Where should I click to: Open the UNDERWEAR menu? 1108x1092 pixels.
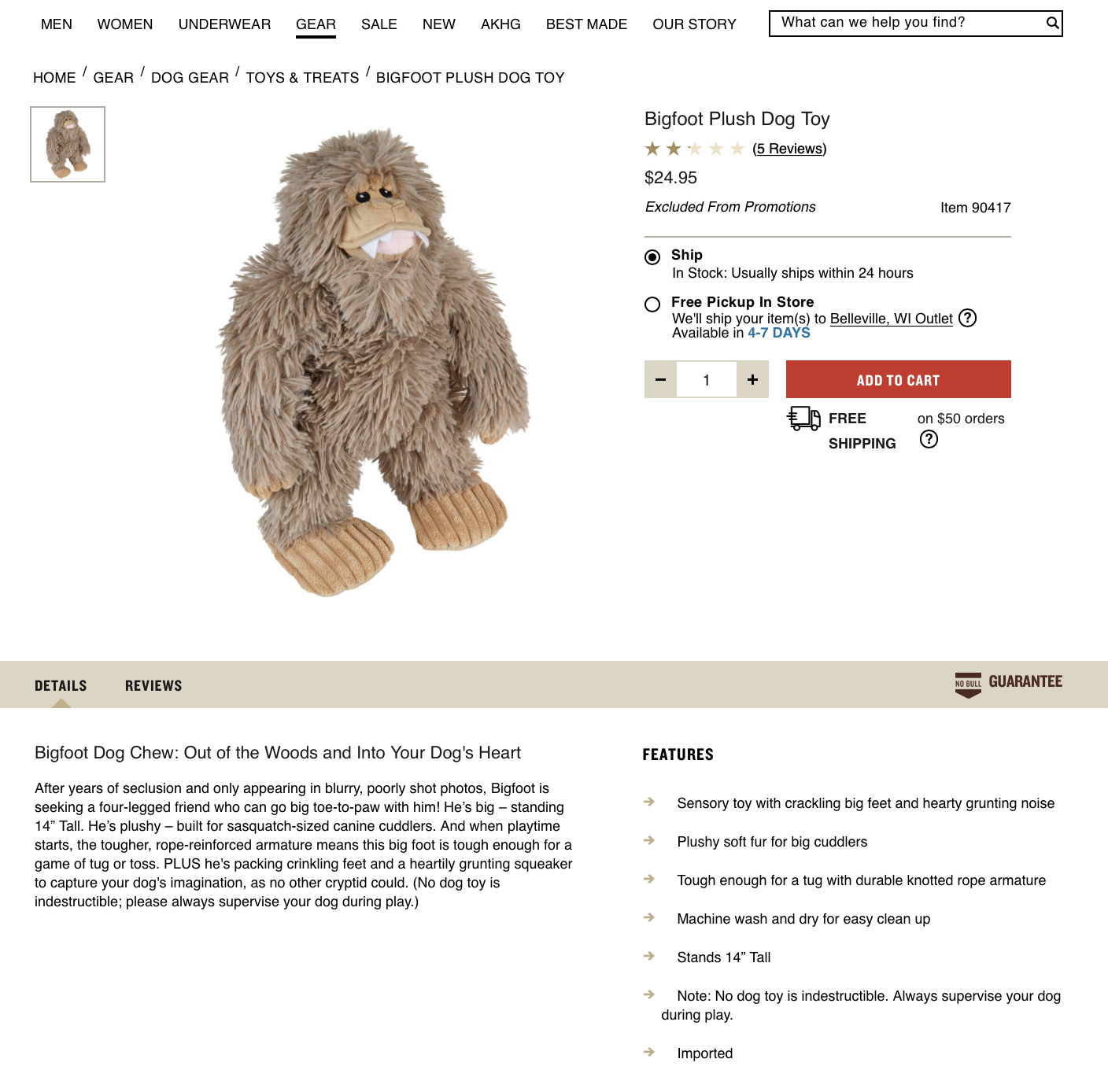[x=224, y=24]
